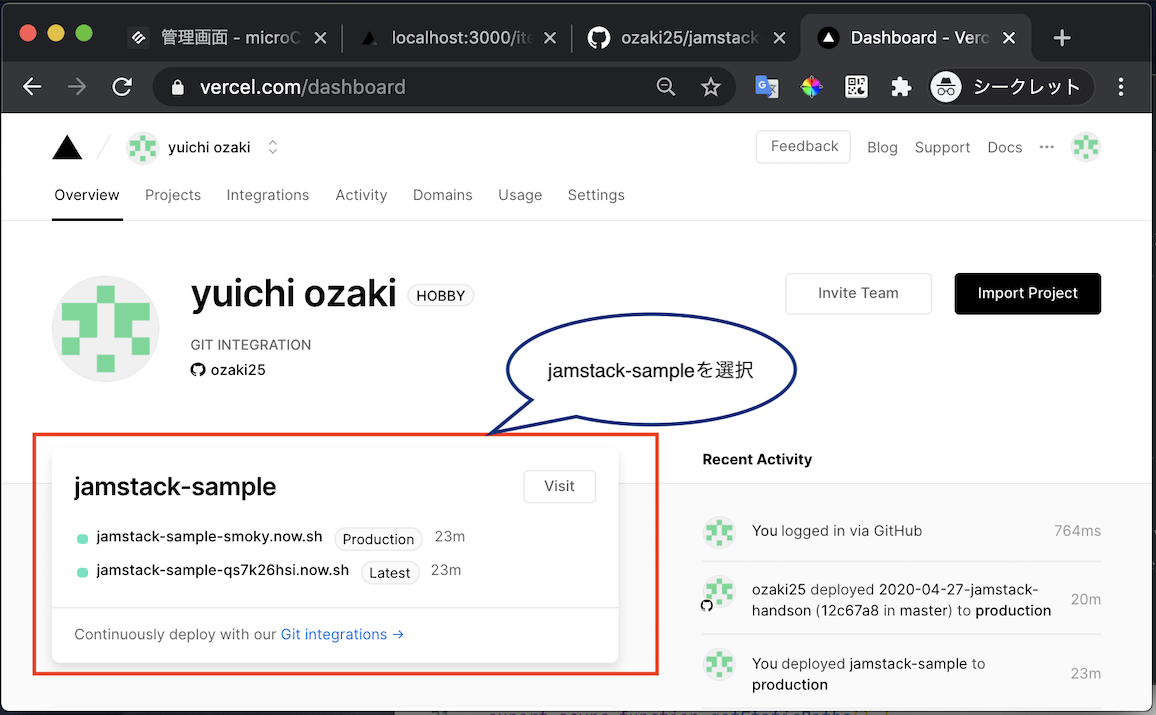
Task: Open the Support link
Action: [942, 147]
